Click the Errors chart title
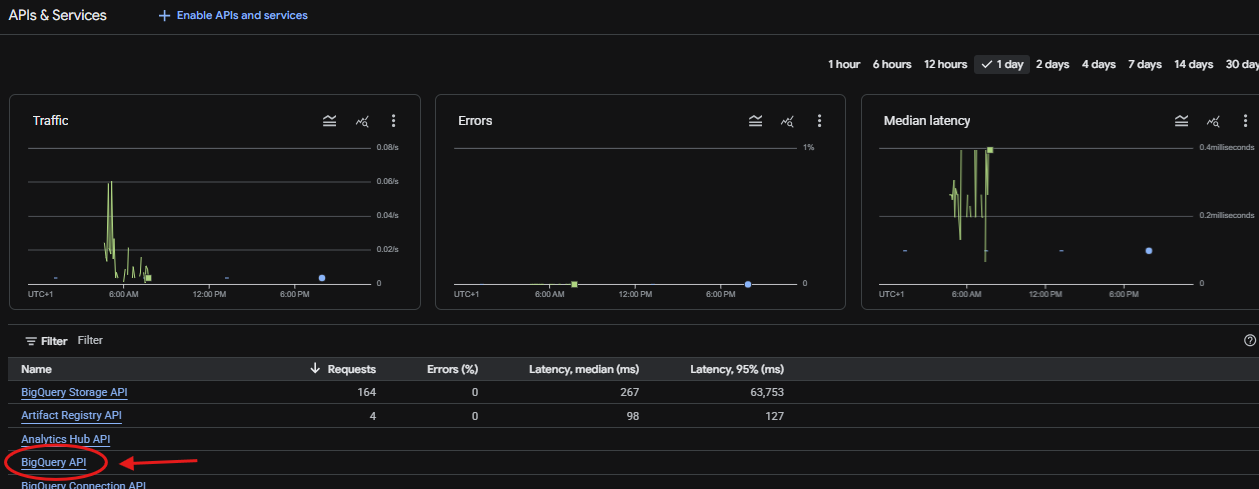The width and height of the screenshot is (1259, 489). click(475, 121)
